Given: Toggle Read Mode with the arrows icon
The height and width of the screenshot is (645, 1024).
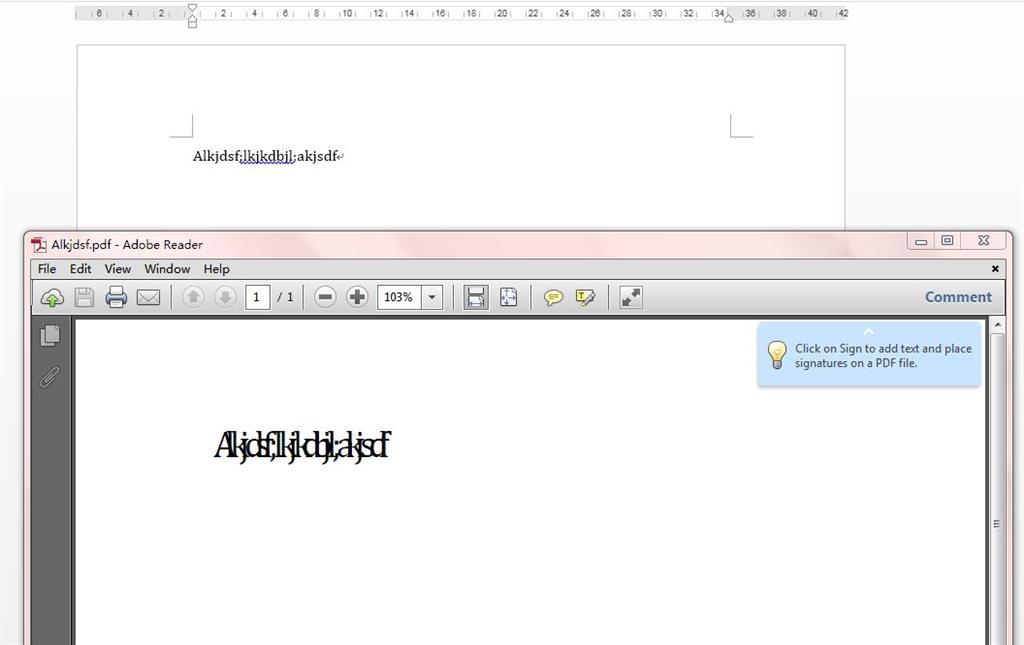Looking at the screenshot, I should [x=630, y=297].
